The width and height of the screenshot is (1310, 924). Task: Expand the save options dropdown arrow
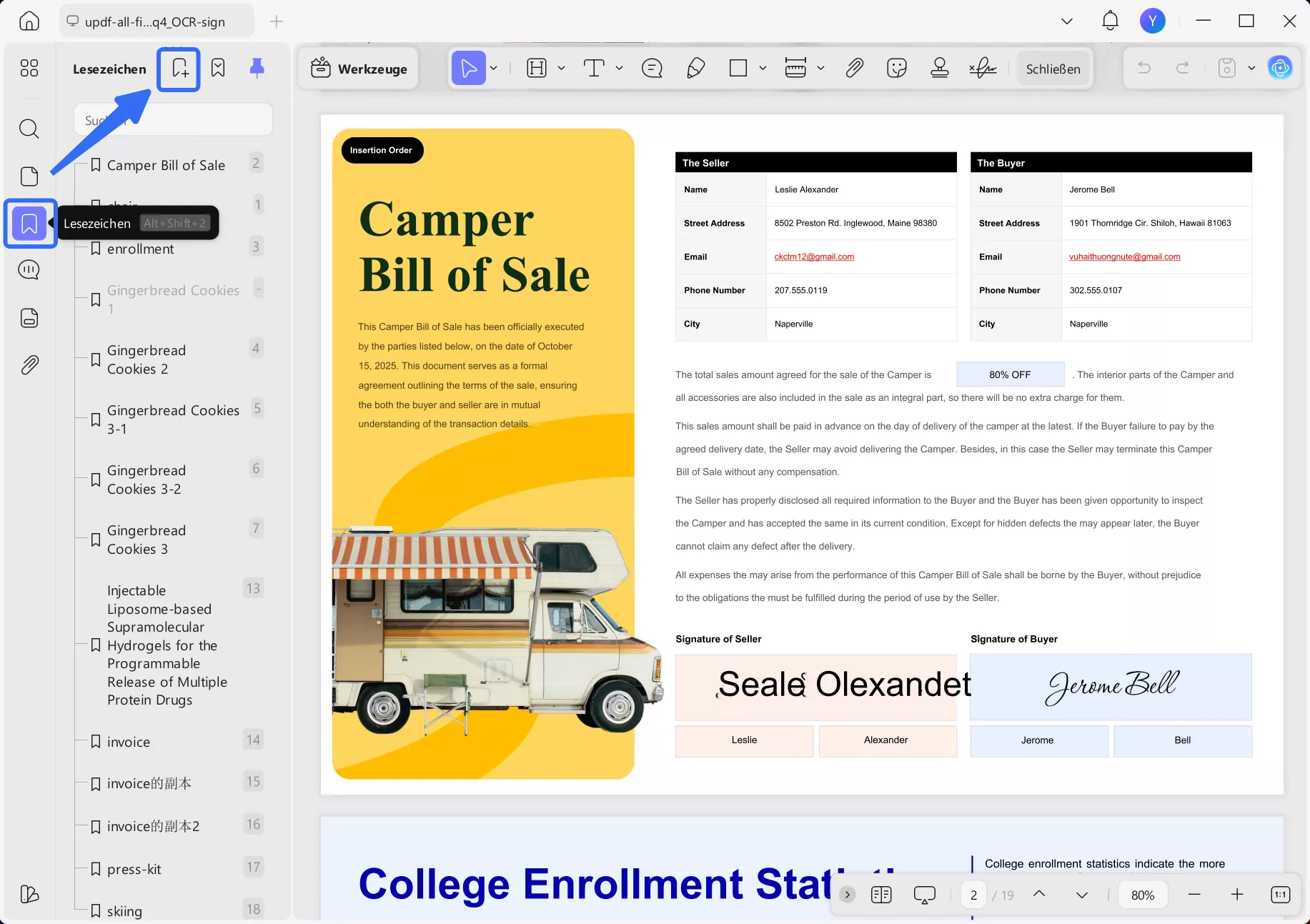tap(1251, 68)
